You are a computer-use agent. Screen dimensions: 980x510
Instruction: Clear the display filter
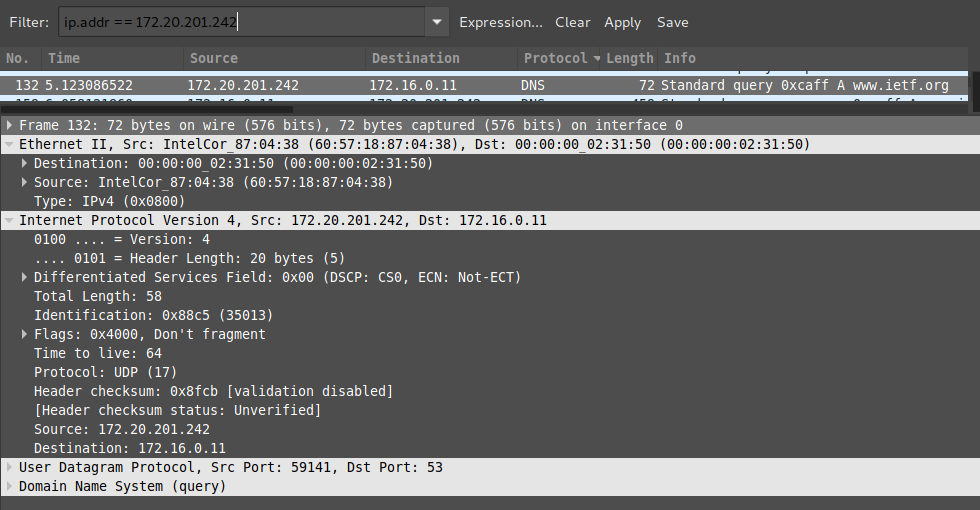(x=572, y=22)
